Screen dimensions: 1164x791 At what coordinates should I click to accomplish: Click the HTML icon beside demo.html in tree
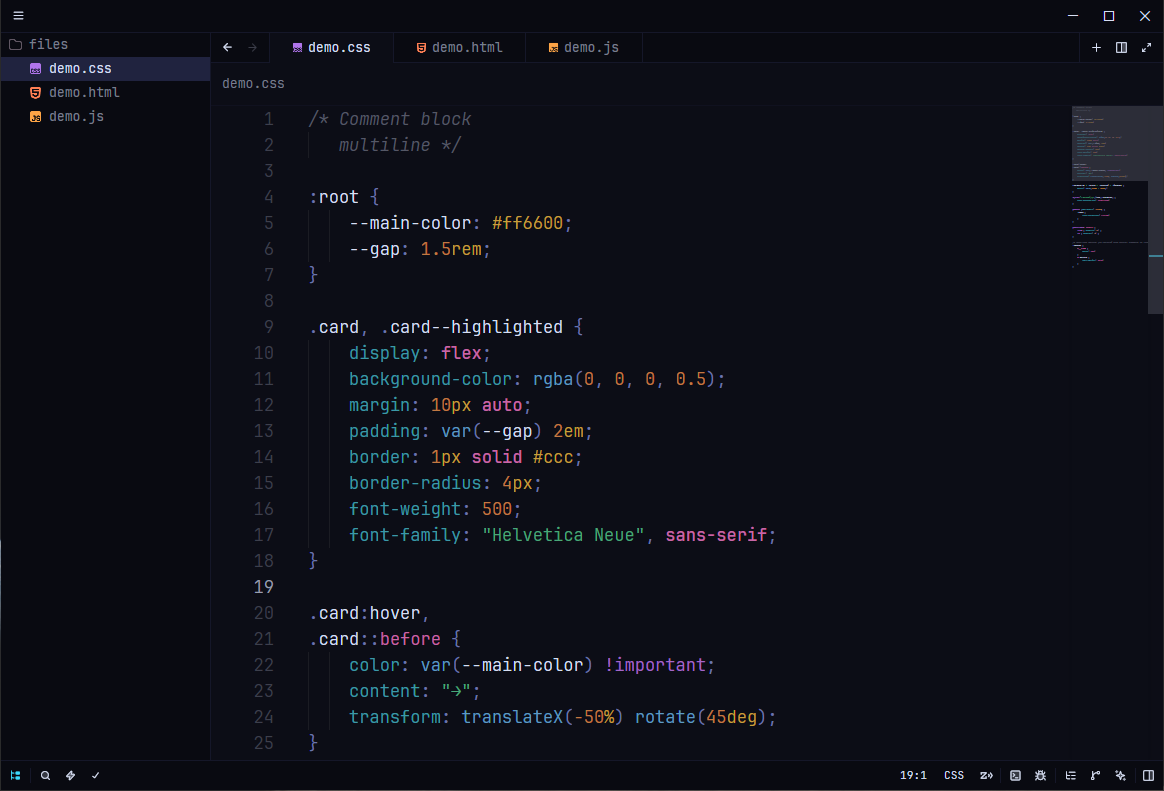pyautogui.click(x=35, y=93)
